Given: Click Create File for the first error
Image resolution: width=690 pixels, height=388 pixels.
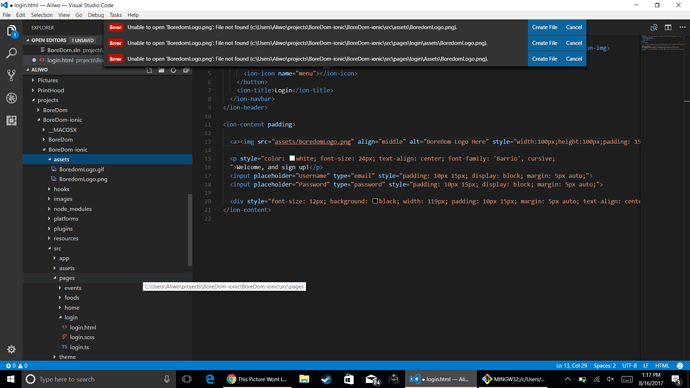Looking at the screenshot, I should pyautogui.click(x=544, y=27).
